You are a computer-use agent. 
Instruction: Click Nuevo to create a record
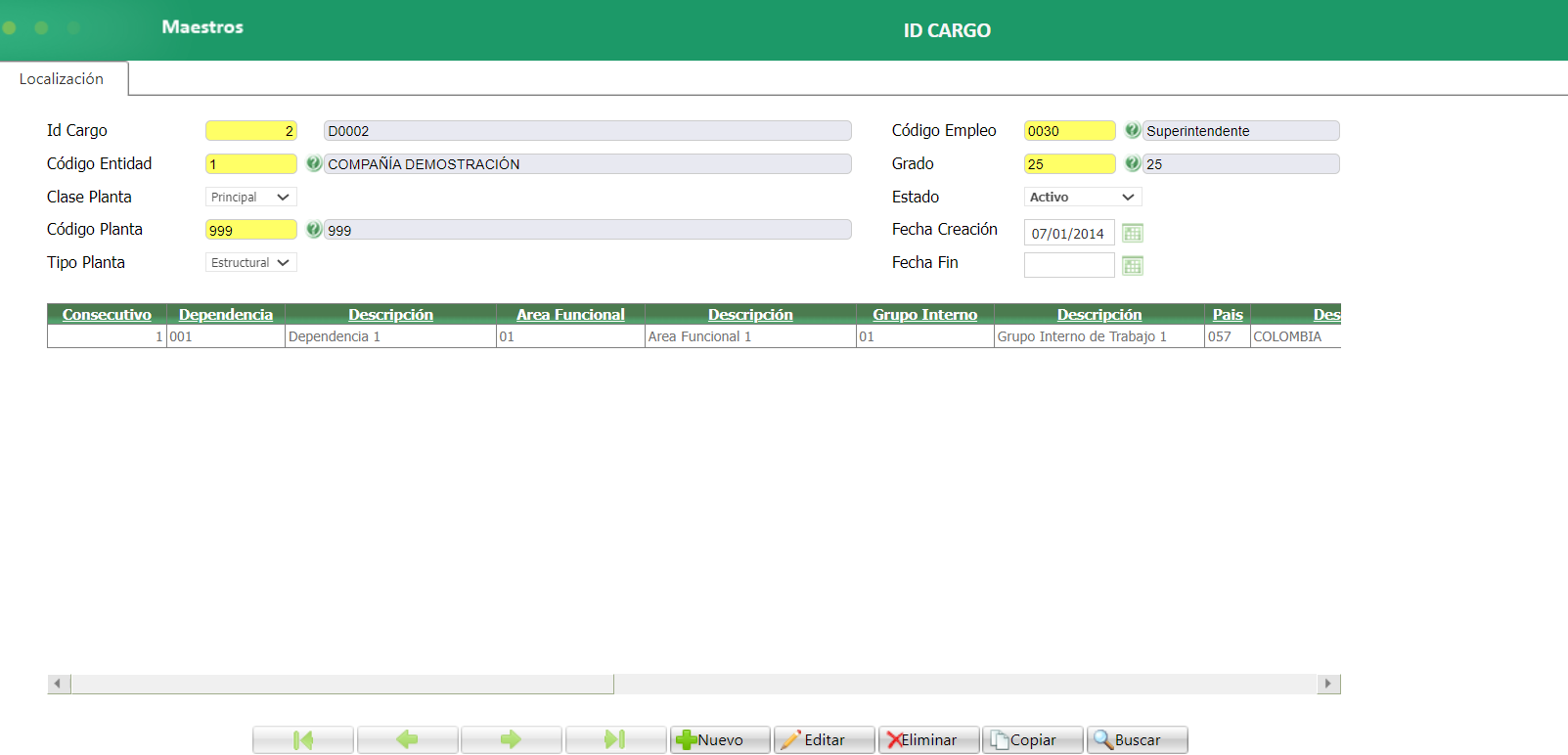click(x=720, y=739)
